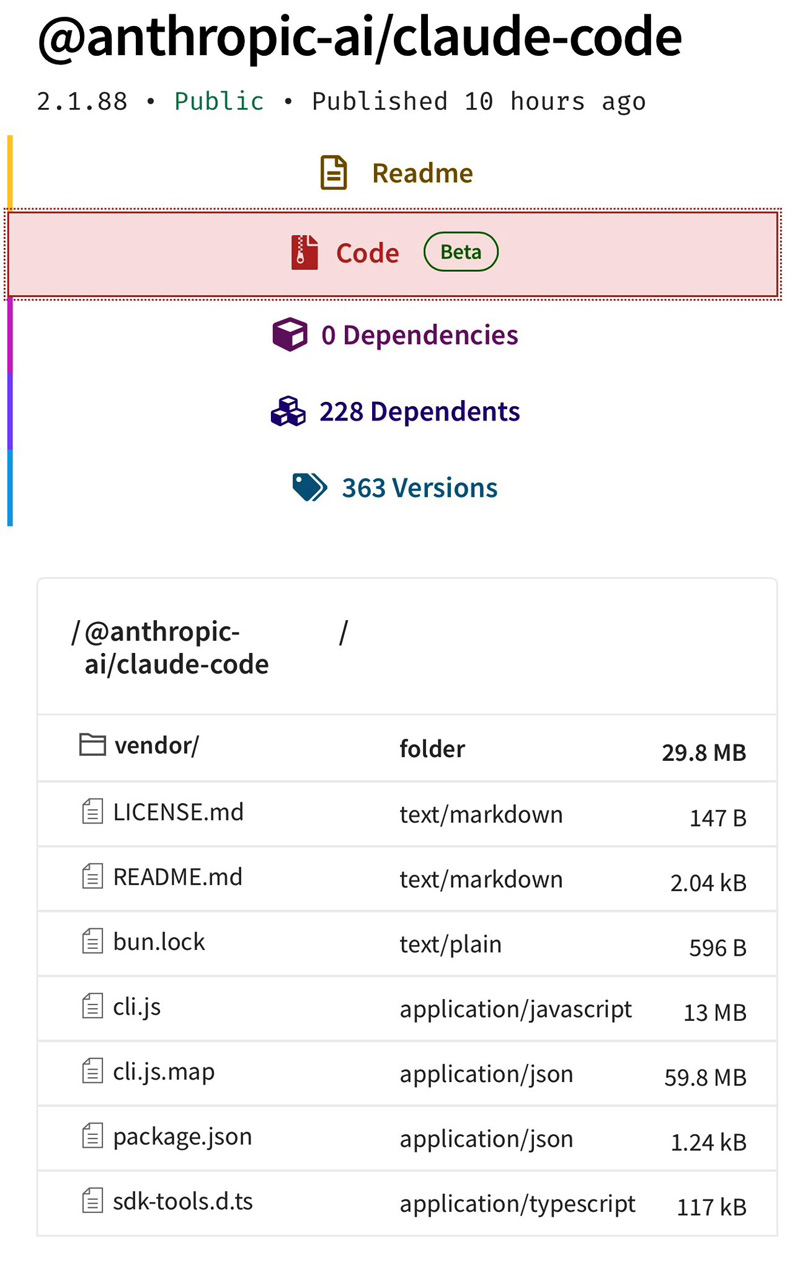The image size is (800, 1270).
Task: Click the vendor folder icon
Action: 92,744
